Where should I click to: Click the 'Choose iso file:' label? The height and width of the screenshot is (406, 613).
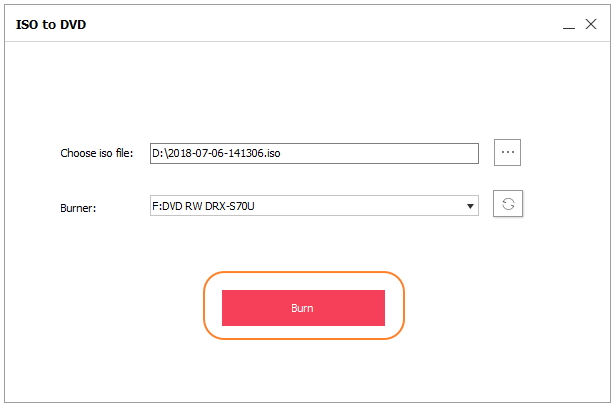tap(97, 154)
